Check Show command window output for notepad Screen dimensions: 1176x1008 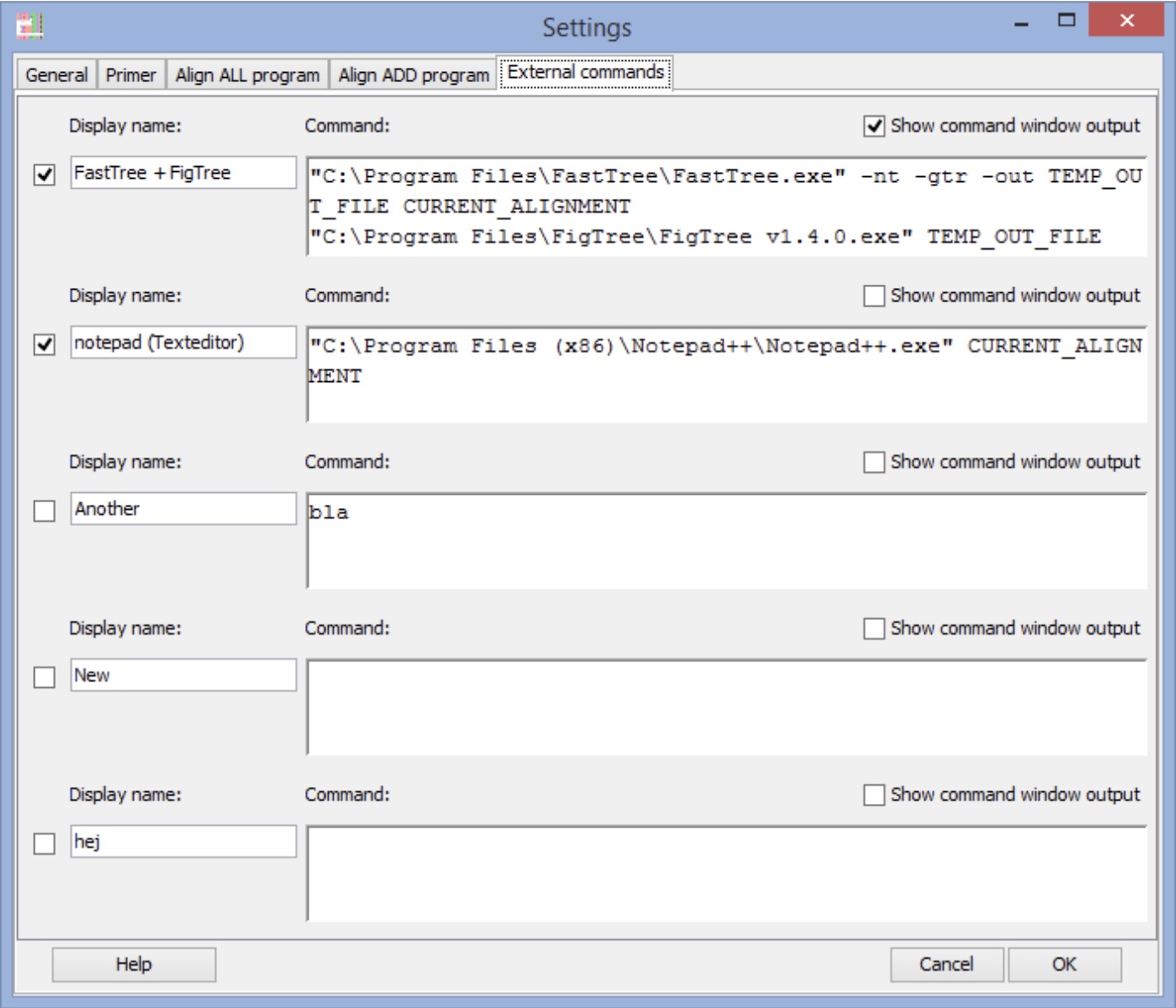(874, 296)
